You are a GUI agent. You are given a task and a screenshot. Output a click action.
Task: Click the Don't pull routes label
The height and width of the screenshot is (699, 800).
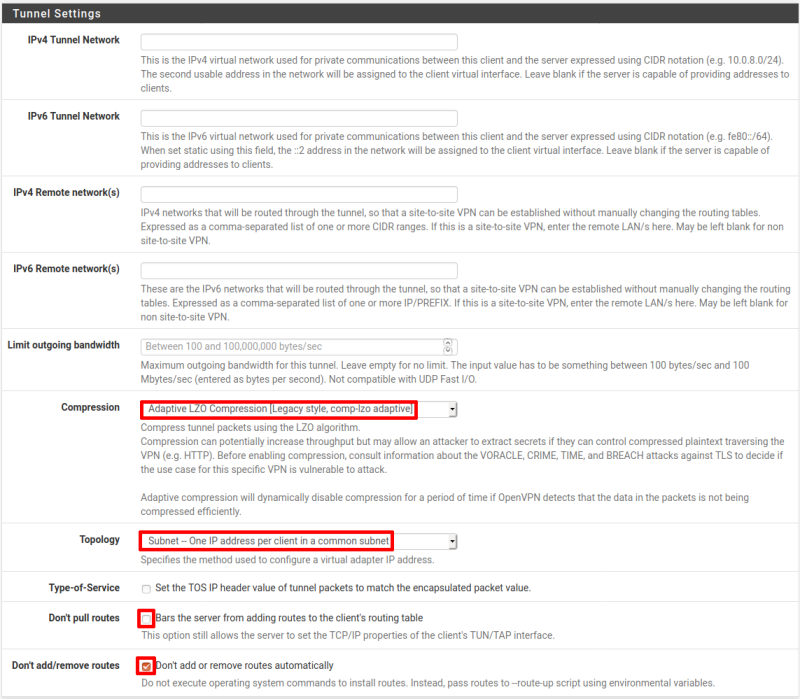point(84,618)
